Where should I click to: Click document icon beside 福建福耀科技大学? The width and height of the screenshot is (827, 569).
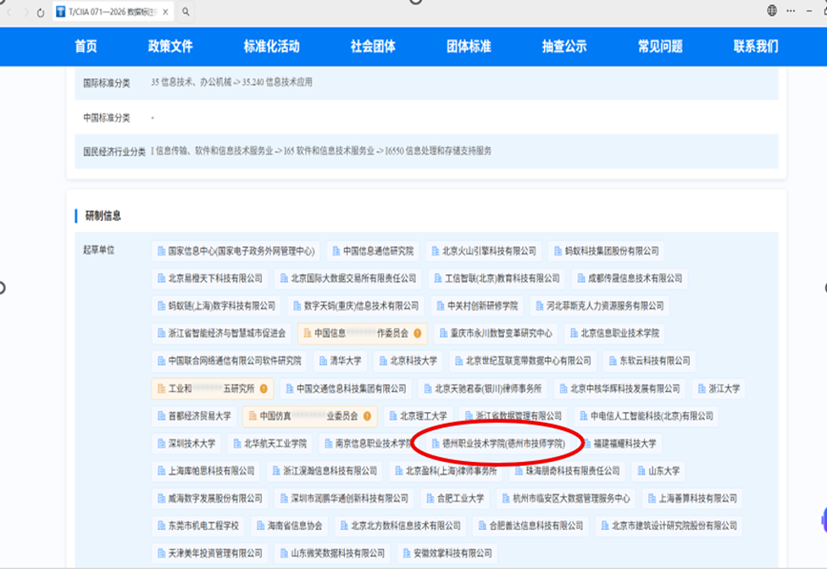586,443
